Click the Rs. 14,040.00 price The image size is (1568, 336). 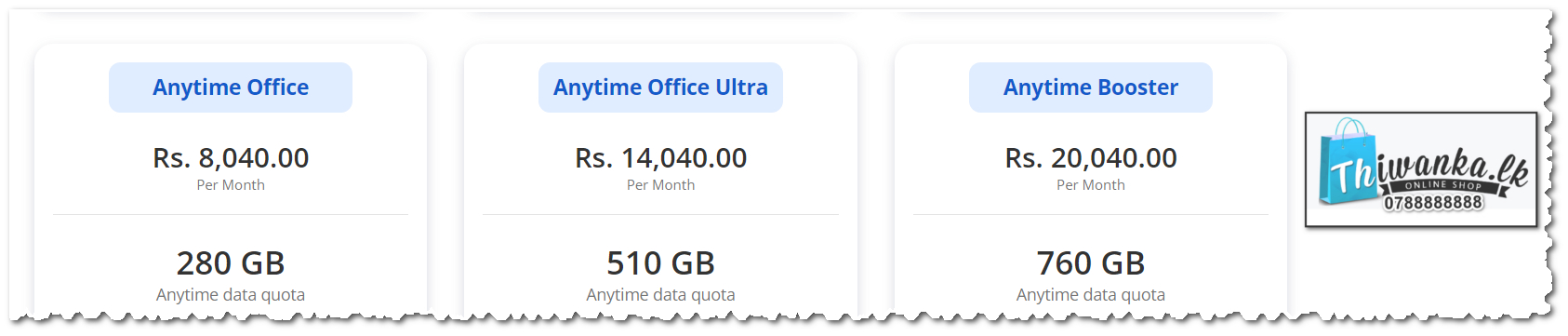click(660, 158)
